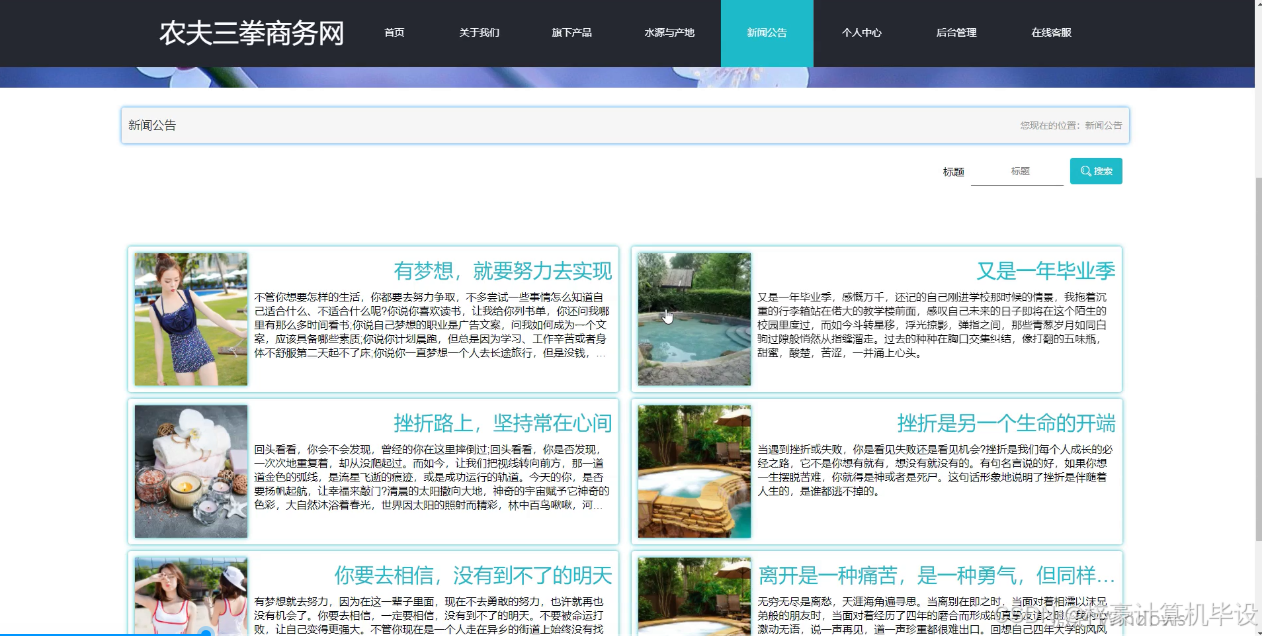Image resolution: width=1262 pixels, height=636 pixels.
Task: Click thumbnail of 有梦想 article
Action: (x=191, y=319)
